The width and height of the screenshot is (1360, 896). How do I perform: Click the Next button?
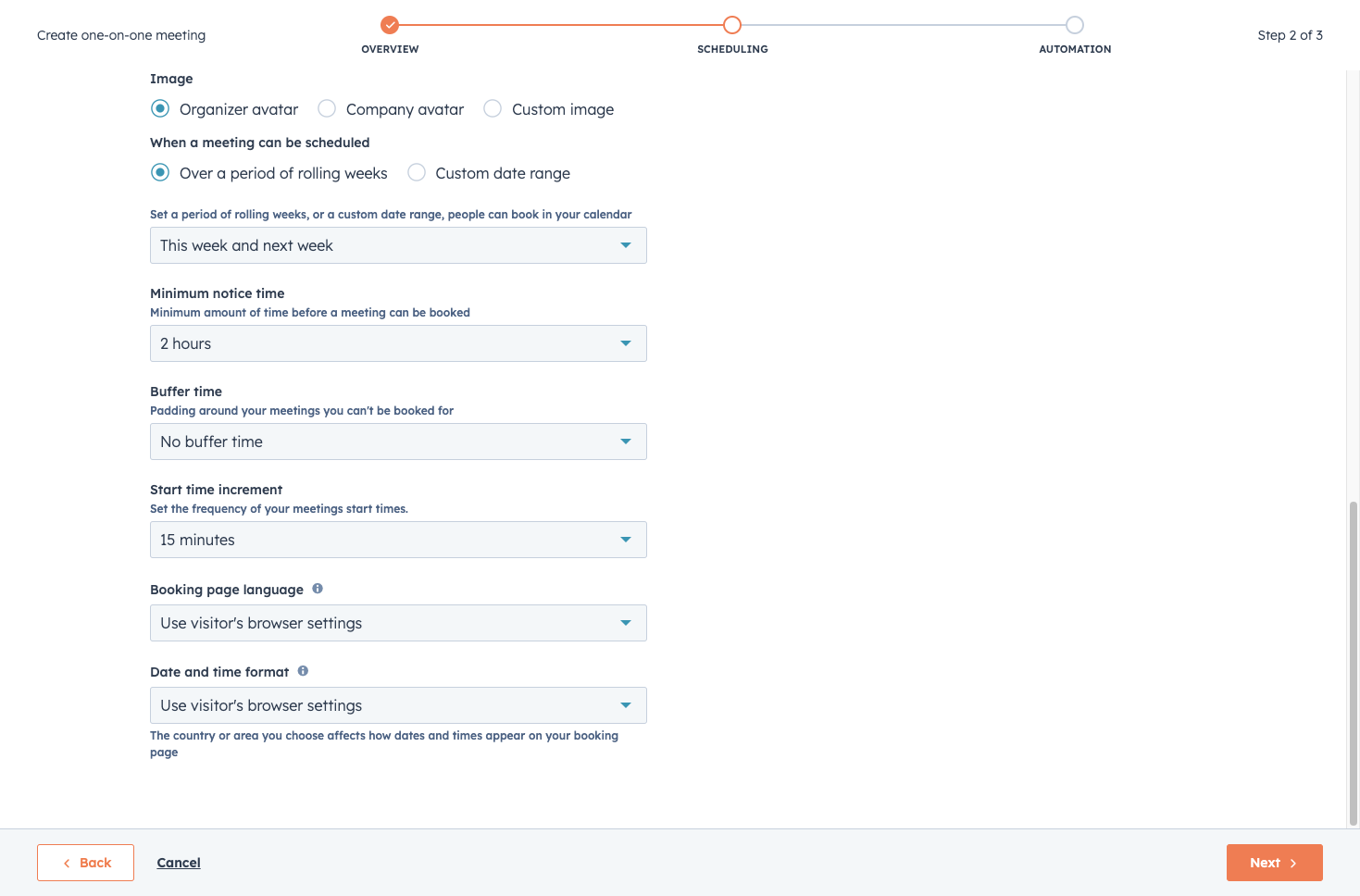[x=1274, y=863]
